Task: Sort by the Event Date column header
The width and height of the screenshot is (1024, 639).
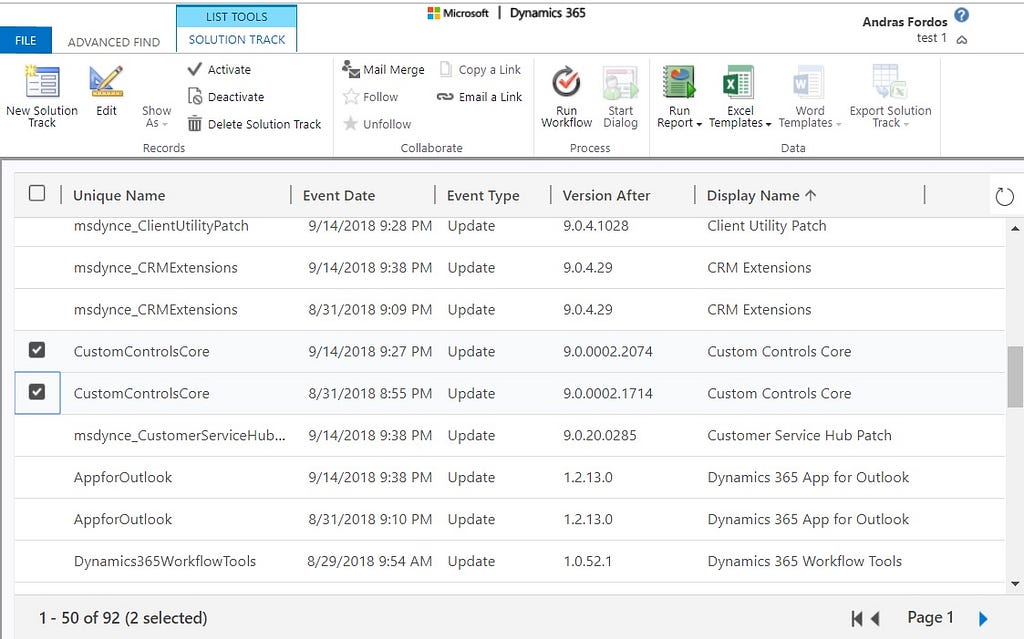Action: [339, 195]
